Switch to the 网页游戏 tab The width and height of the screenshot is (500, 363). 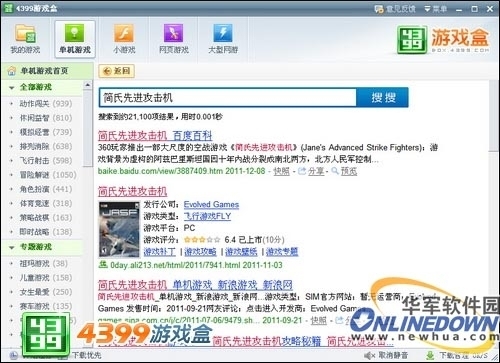(174, 39)
